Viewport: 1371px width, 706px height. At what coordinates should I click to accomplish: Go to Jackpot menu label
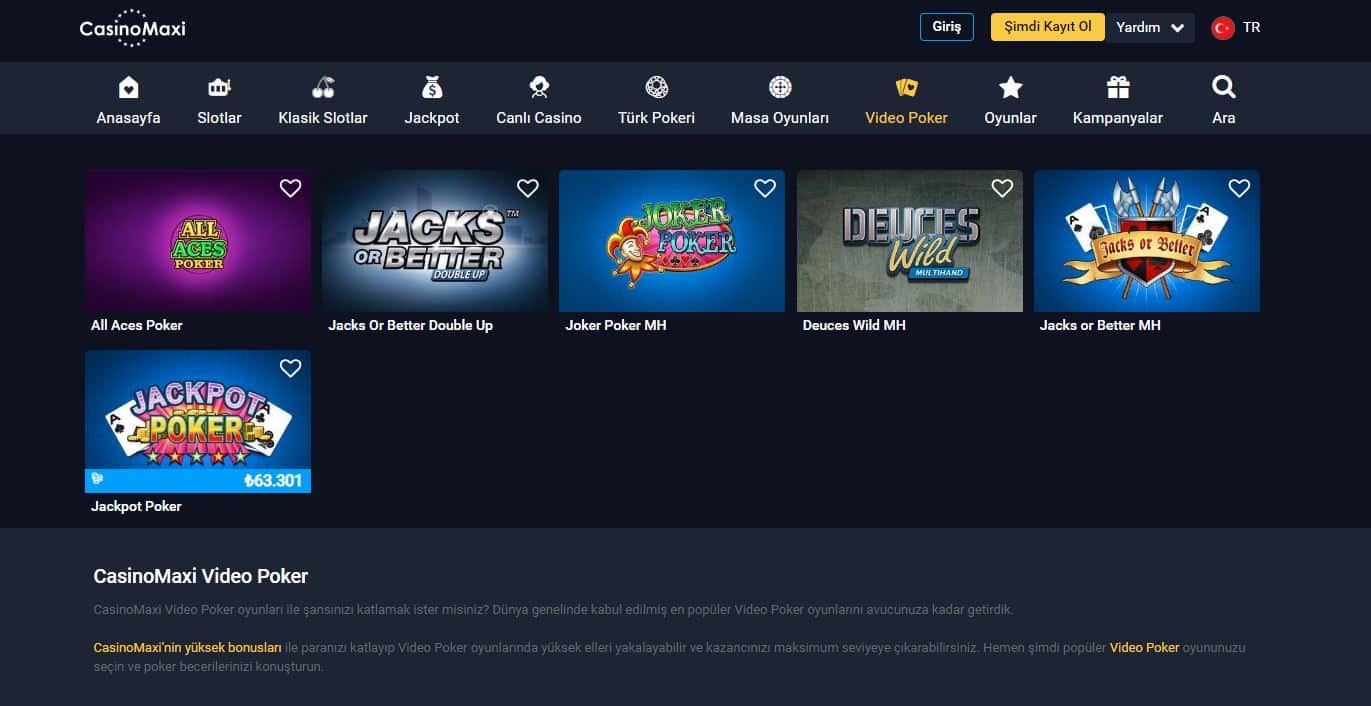[x=432, y=118]
